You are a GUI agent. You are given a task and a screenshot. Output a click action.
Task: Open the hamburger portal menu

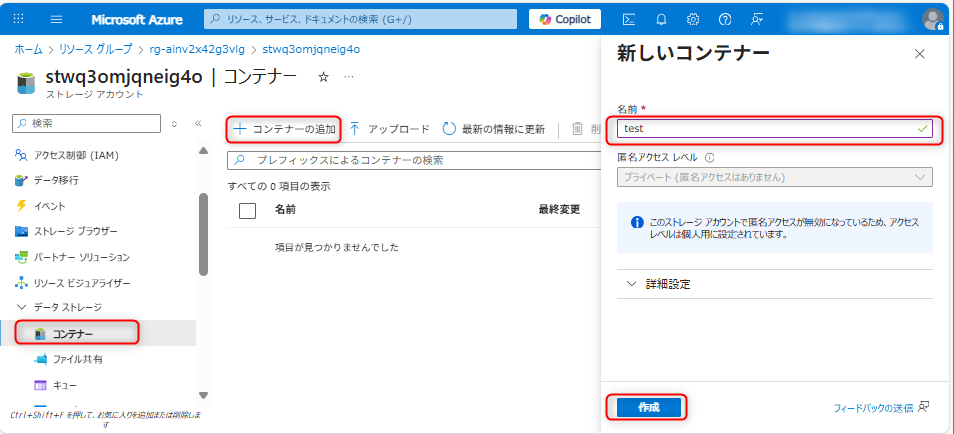click(56, 19)
